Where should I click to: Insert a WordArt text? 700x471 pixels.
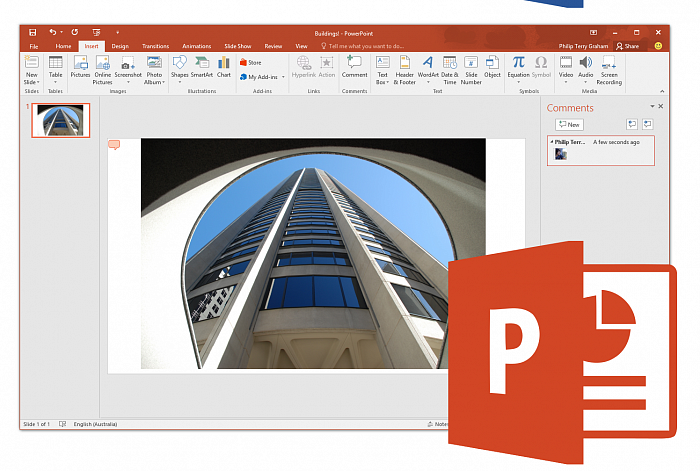[428, 68]
